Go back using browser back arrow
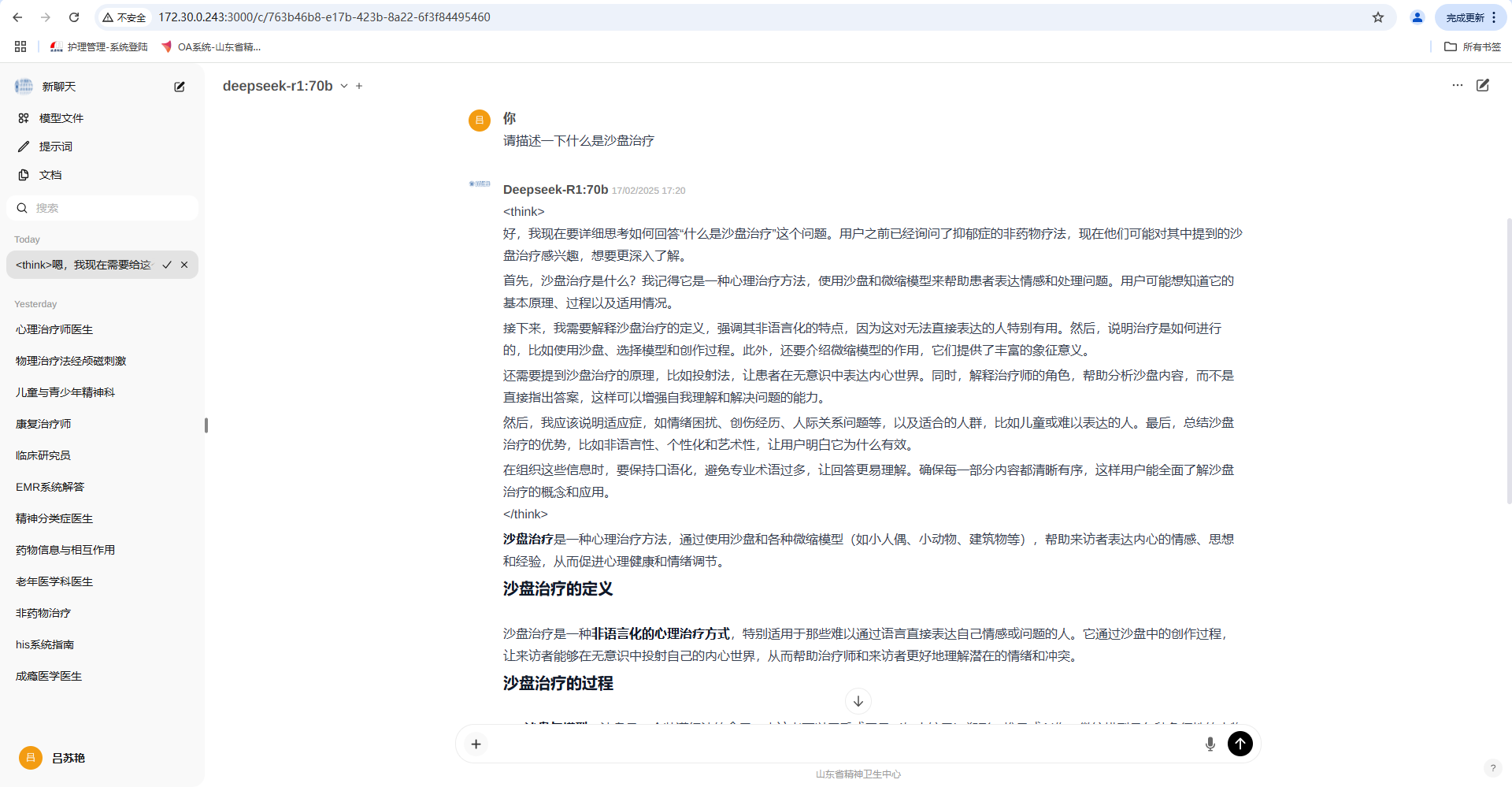 [17, 17]
